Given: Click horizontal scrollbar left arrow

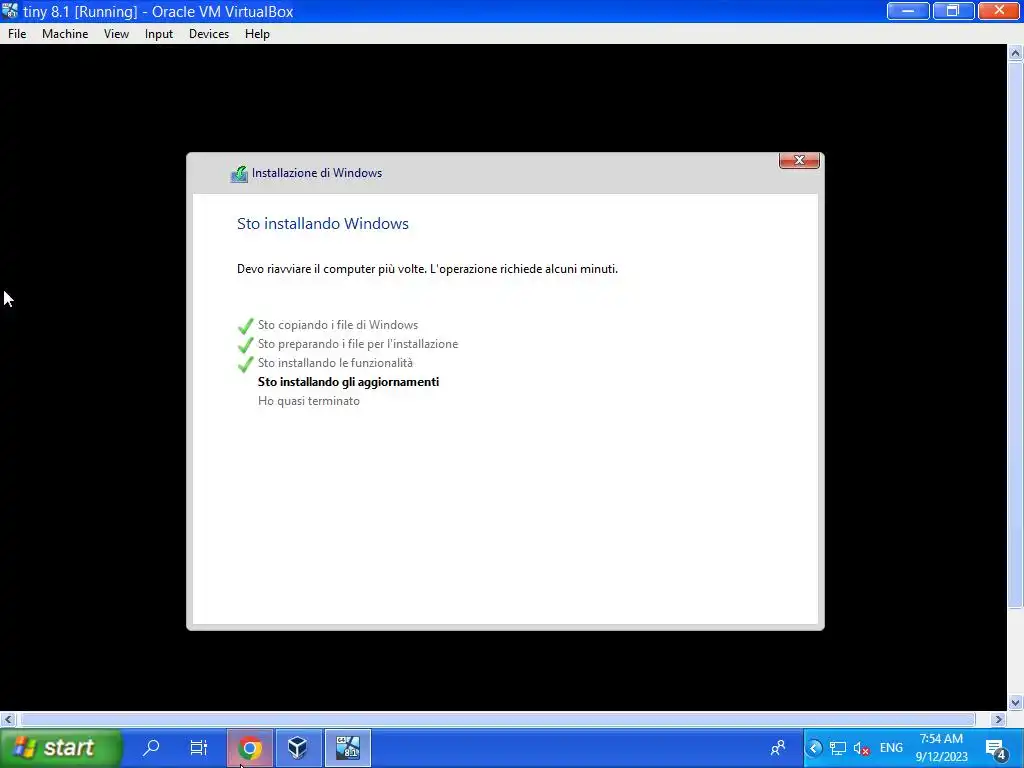Looking at the screenshot, I should [x=8, y=719].
